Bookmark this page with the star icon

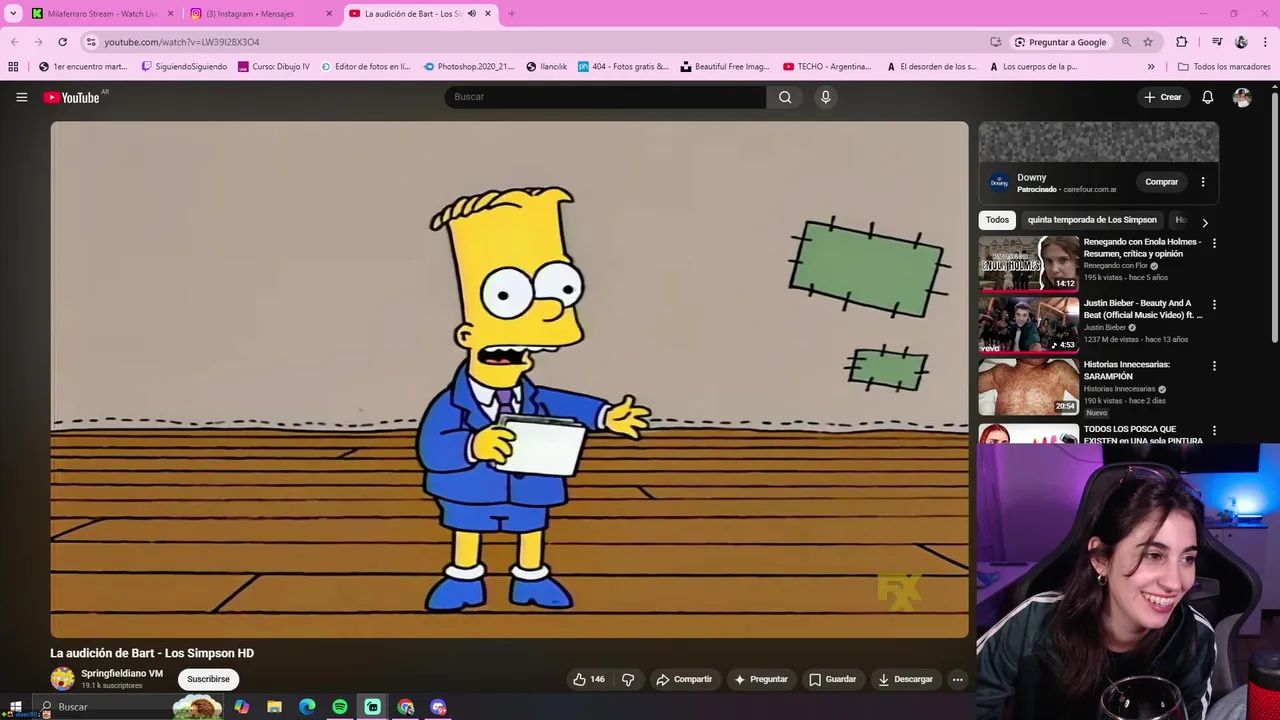(x=1148, y=42)
